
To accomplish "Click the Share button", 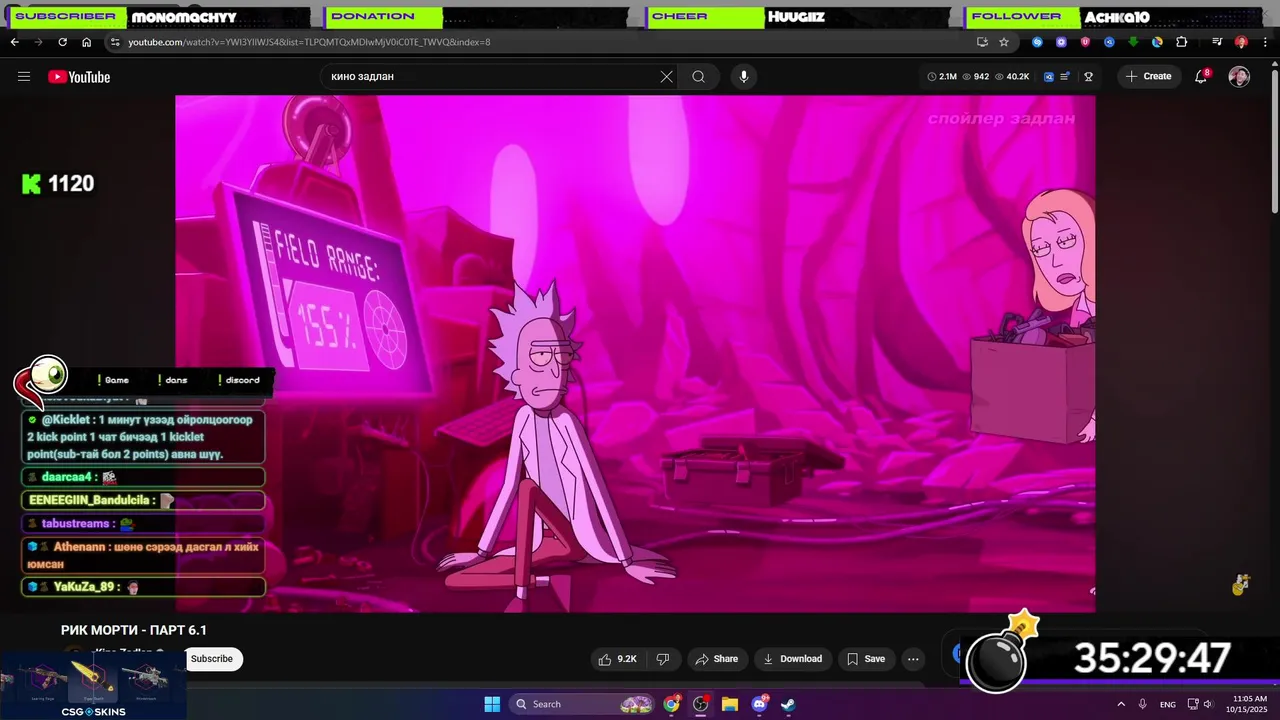I will coord(717,659).
